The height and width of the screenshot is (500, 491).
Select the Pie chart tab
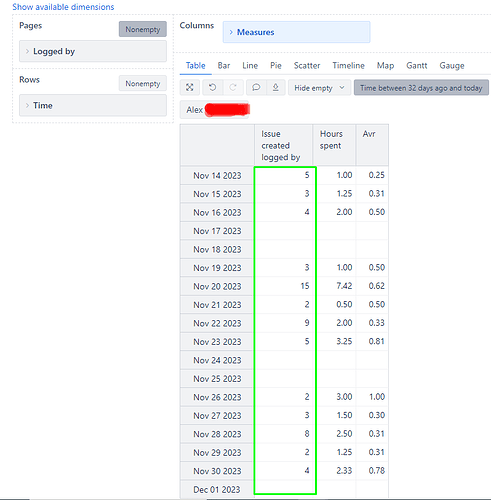tap(276, 65)
